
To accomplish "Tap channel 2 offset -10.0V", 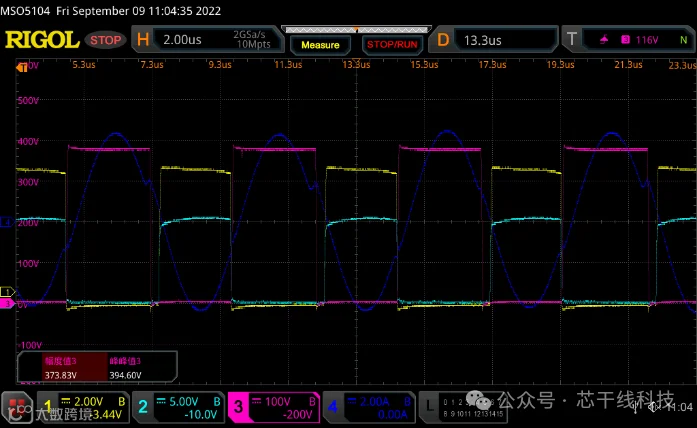I will coord(200,415).
